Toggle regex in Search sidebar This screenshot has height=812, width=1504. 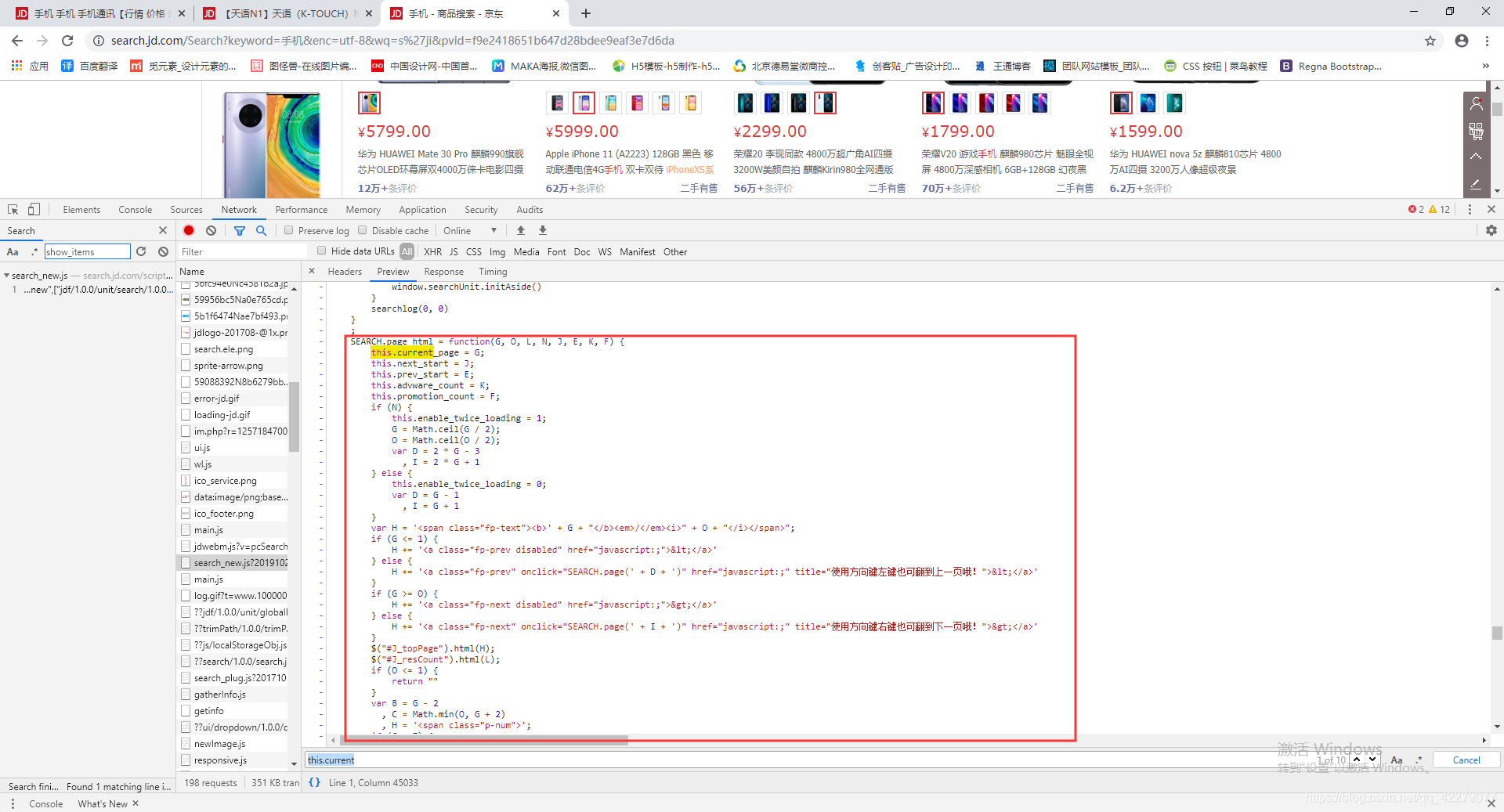click(34, 251)
